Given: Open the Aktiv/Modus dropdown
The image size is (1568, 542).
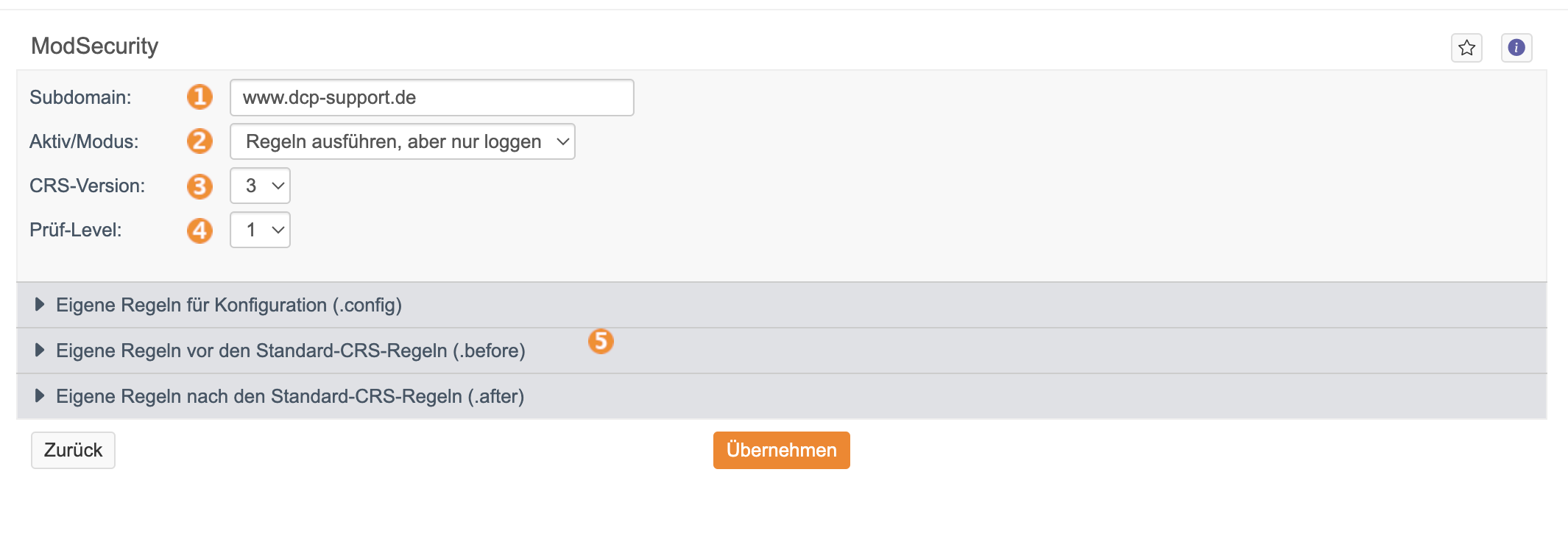Looking at the screenshot, I should (x=403, y=141).
